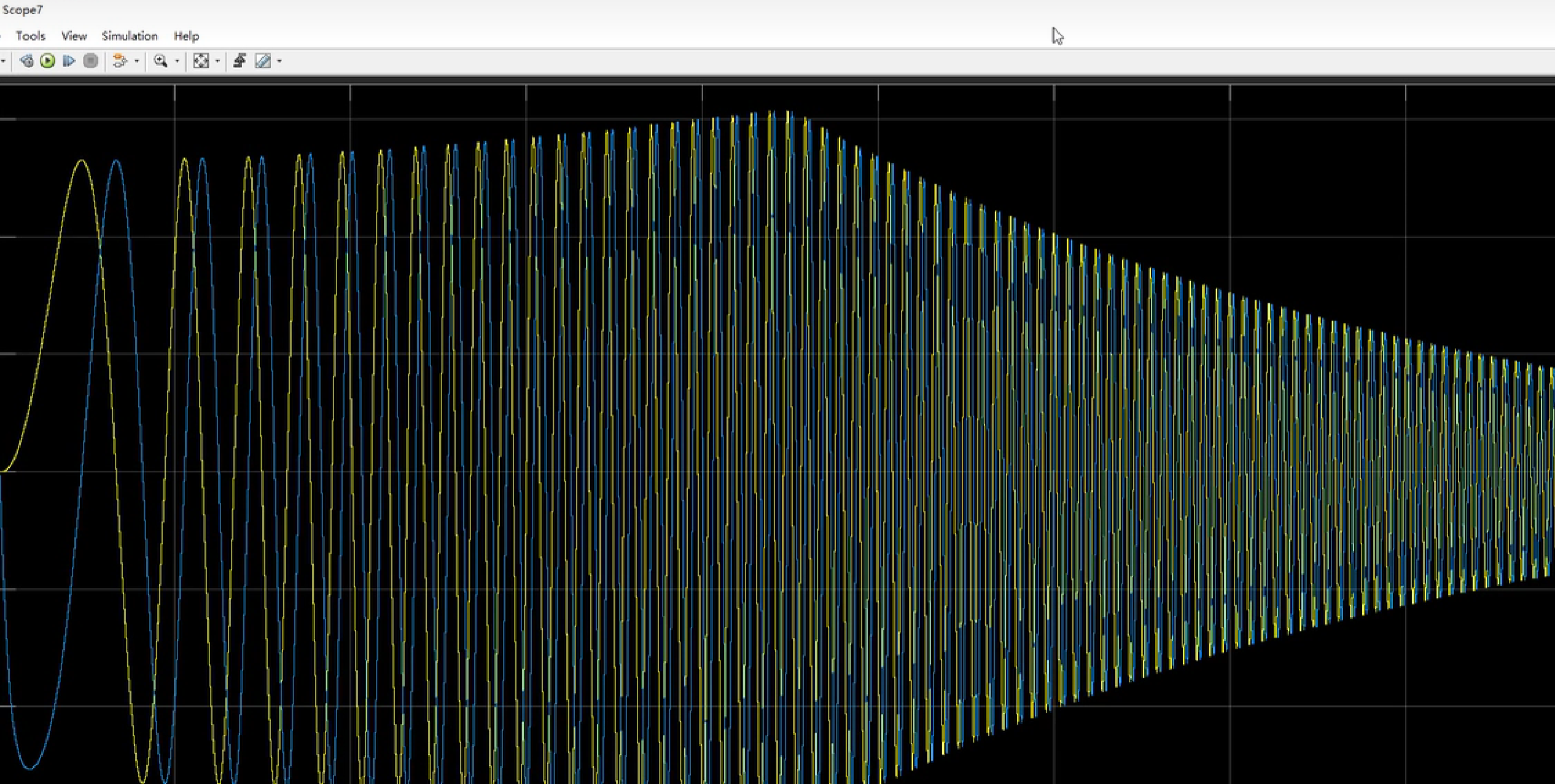The image size is (1555, 784).
Task: Expand the Zoom tool dropdown arrow
Action: pos(177,61)
